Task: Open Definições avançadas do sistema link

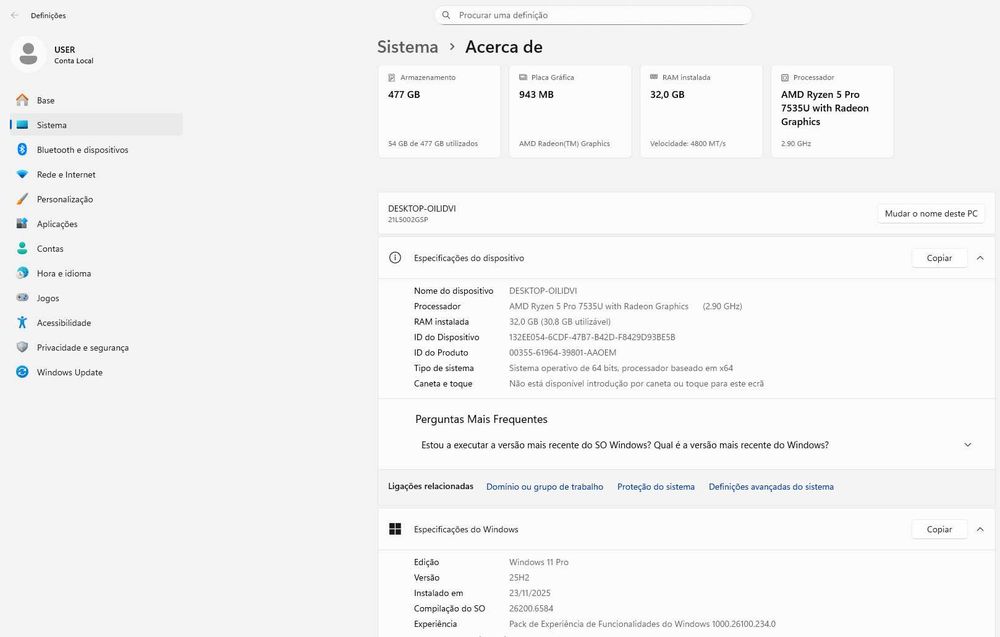Action: pyautogui.click(x=771, y=487)
